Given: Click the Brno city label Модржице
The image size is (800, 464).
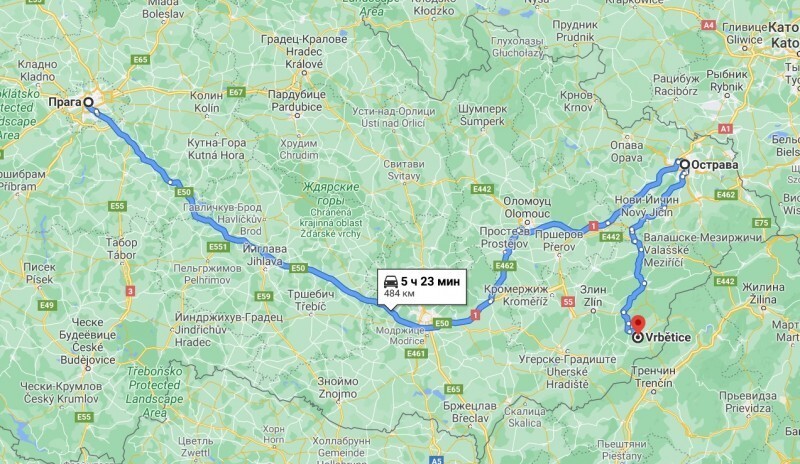Looking at the screenshot, I should coord(401,330).
